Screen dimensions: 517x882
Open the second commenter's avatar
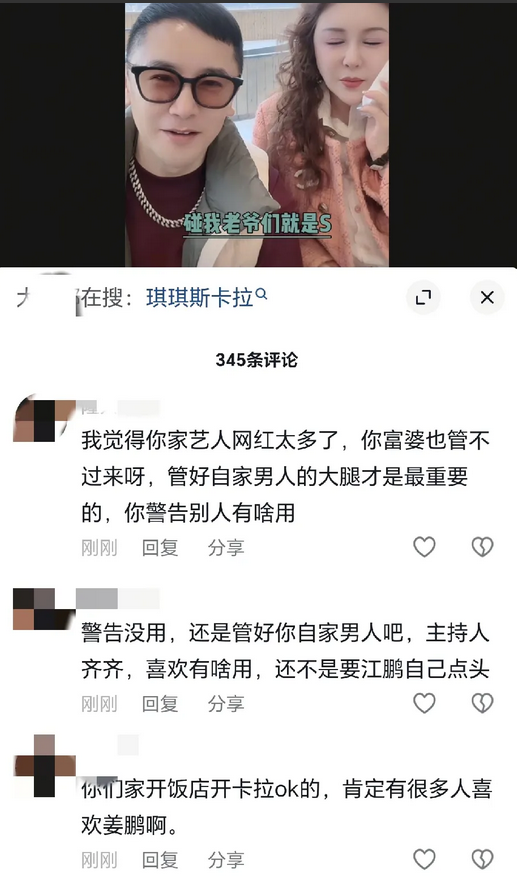(x=44, y=609)
